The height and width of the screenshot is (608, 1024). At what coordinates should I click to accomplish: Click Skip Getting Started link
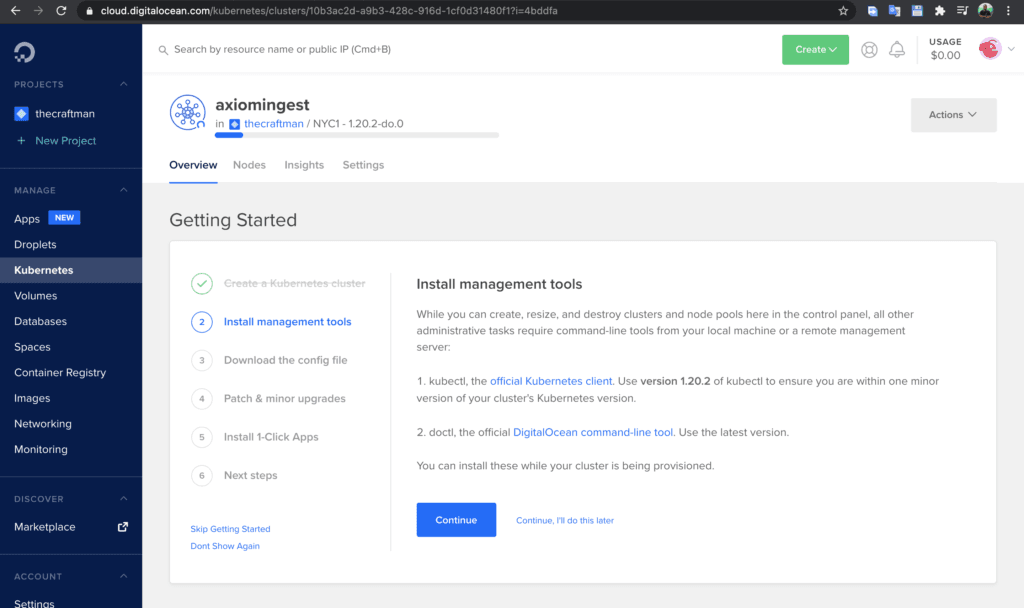[231, 529]
